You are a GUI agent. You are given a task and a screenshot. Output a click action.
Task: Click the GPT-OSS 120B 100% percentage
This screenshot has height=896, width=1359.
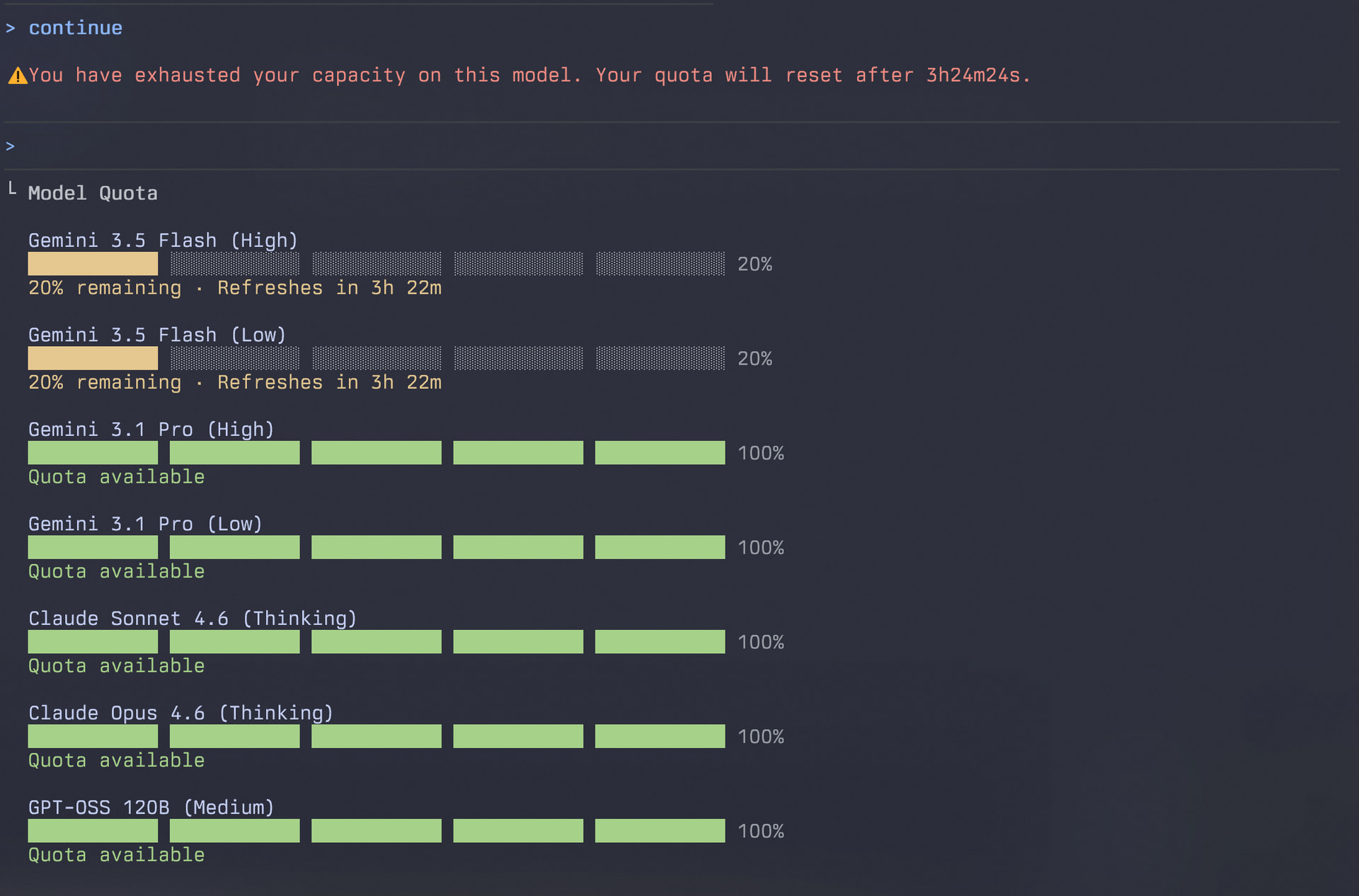761,831
